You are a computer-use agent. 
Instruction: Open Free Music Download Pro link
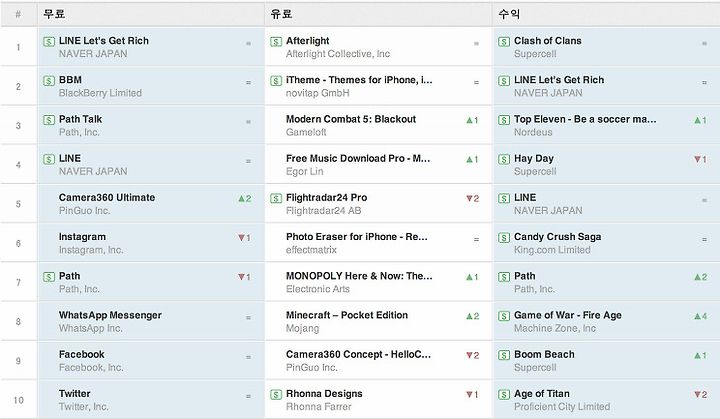(358, 159)
